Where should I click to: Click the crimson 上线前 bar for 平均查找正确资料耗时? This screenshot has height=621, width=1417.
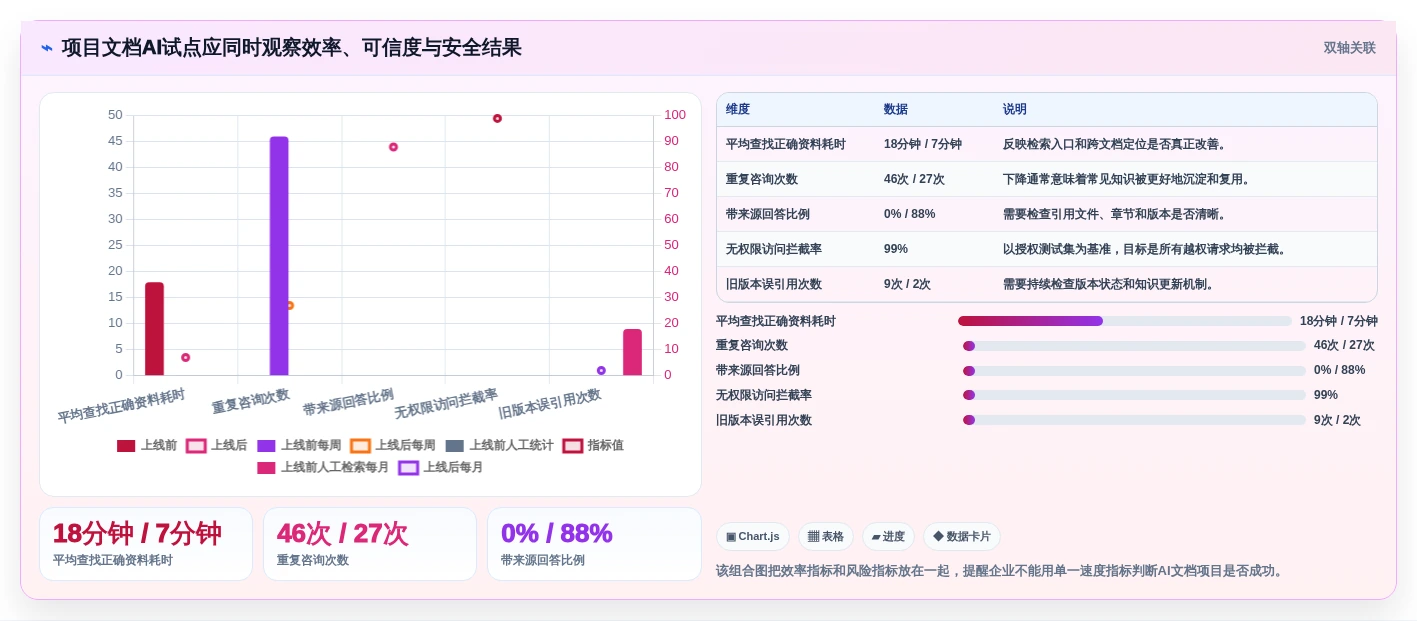[154, 329]
